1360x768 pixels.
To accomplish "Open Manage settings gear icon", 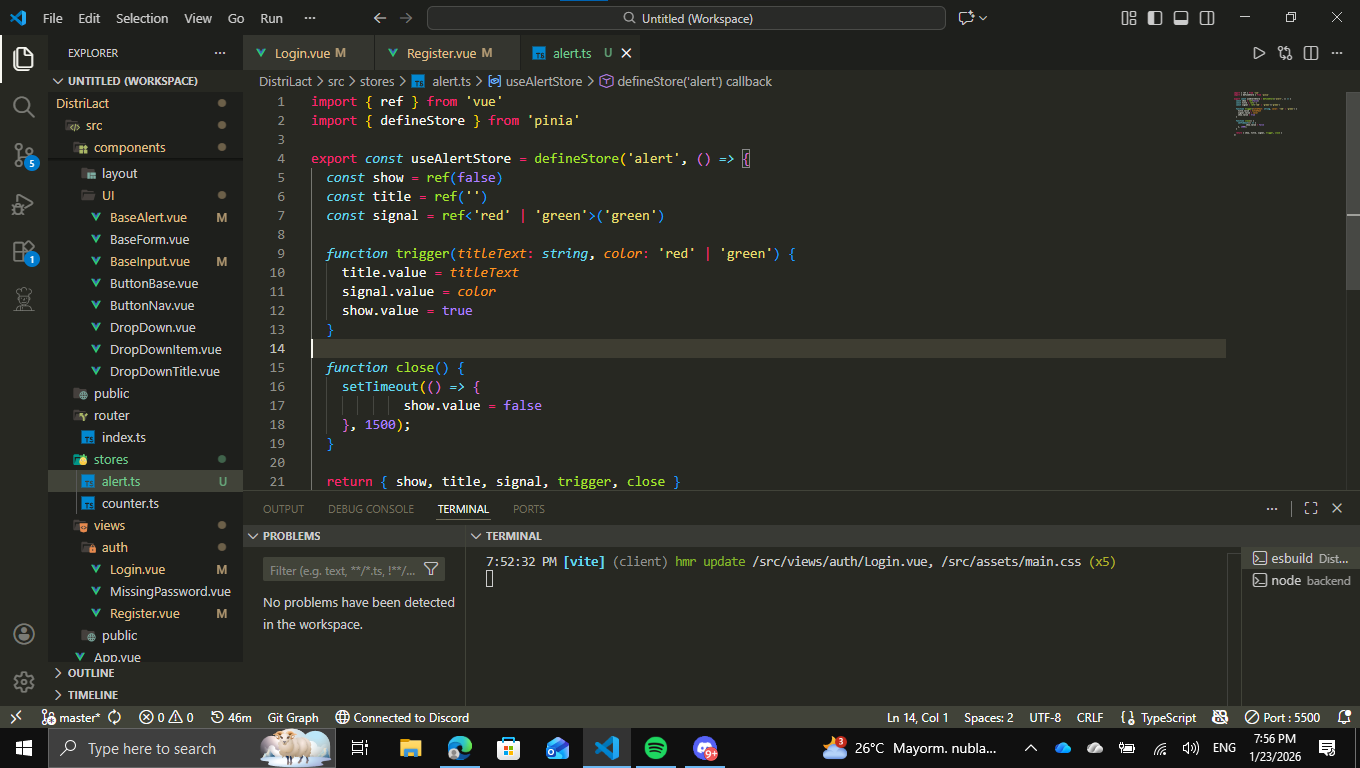I will tap(24, 682).
